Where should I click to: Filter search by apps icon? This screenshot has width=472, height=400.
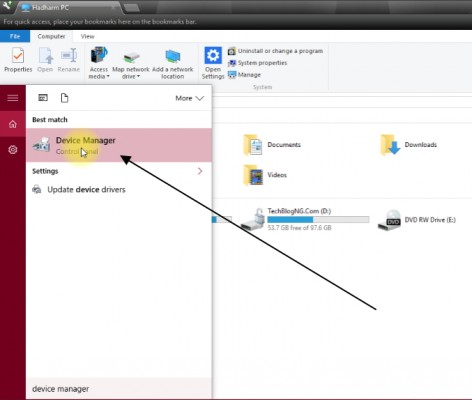(43, 98)
